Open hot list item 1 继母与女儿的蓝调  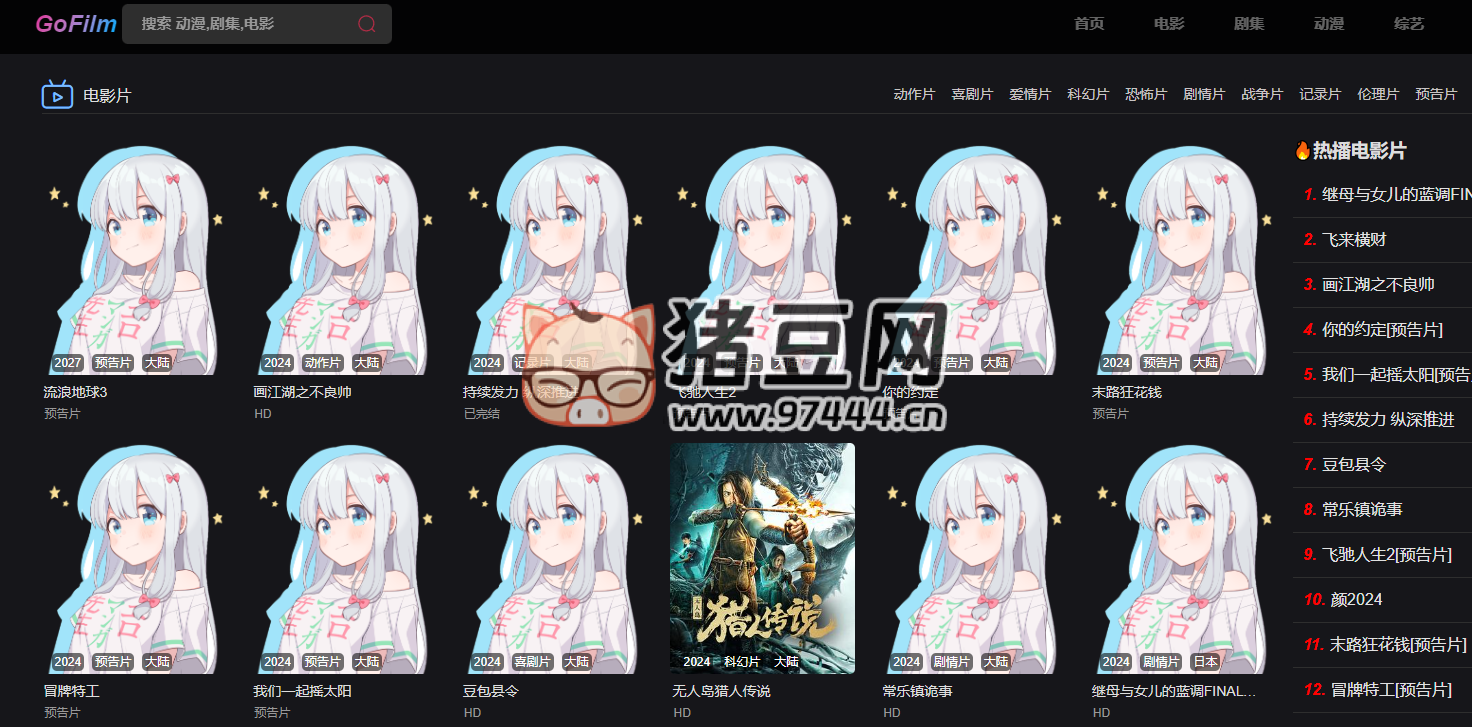click(1382, 195)
